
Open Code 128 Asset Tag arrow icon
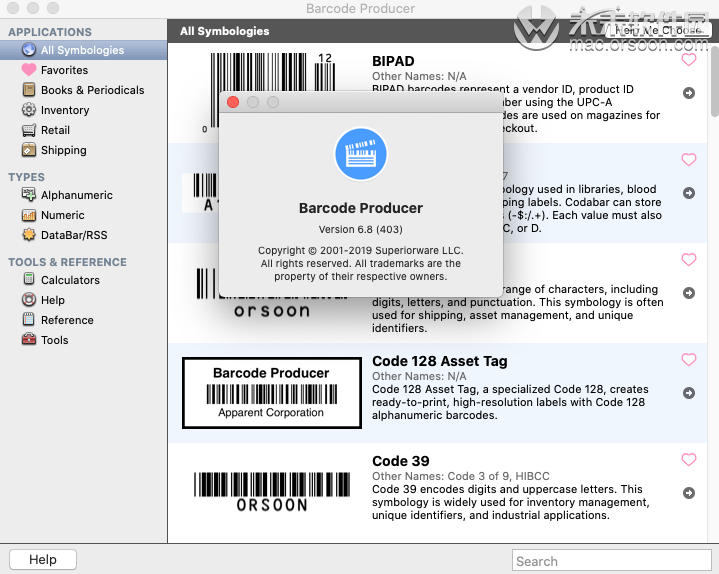[x=689, y=393]
